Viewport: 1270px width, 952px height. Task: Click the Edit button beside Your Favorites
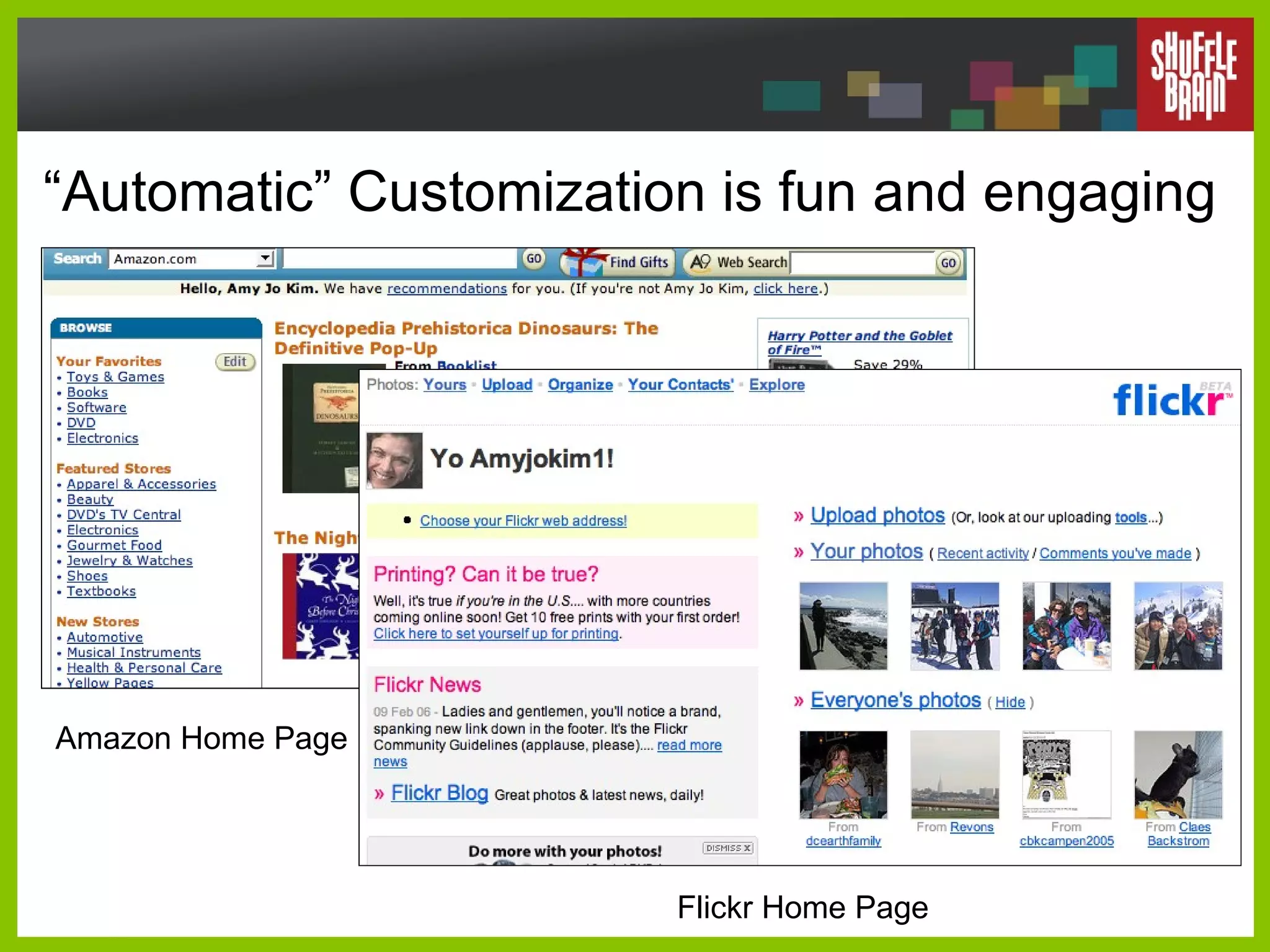235,361
